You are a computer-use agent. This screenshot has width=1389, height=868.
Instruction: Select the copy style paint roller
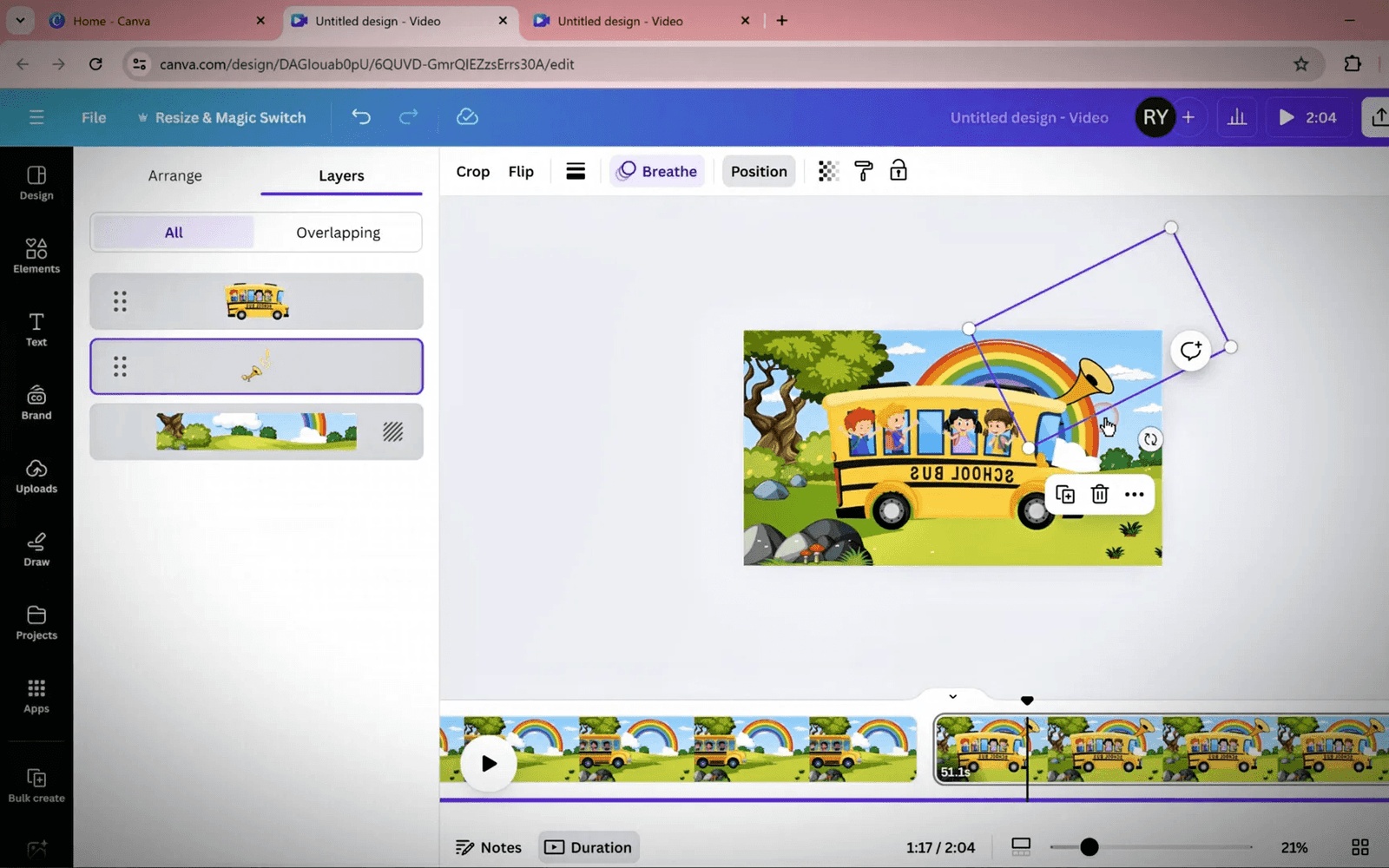click(x=864, y=171)
